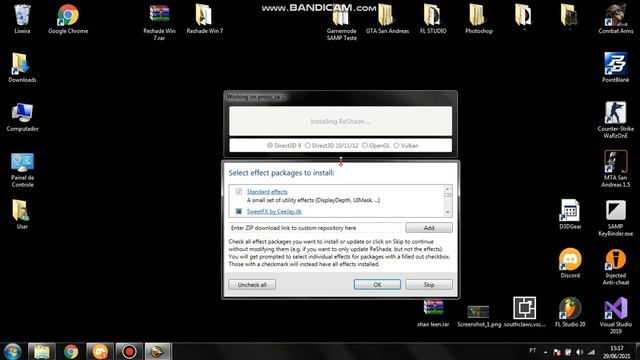Image resolution: width=640 pixels, height=360 pixels.
Task: Launch Counter-Strike WaRzOnE shortcut
Action: point(616,119)
